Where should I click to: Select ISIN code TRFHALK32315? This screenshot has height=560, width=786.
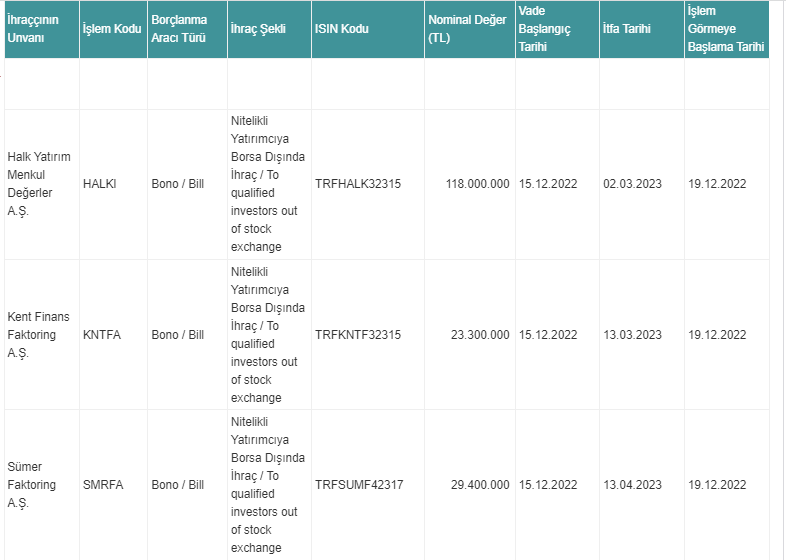tap(358, 184)
